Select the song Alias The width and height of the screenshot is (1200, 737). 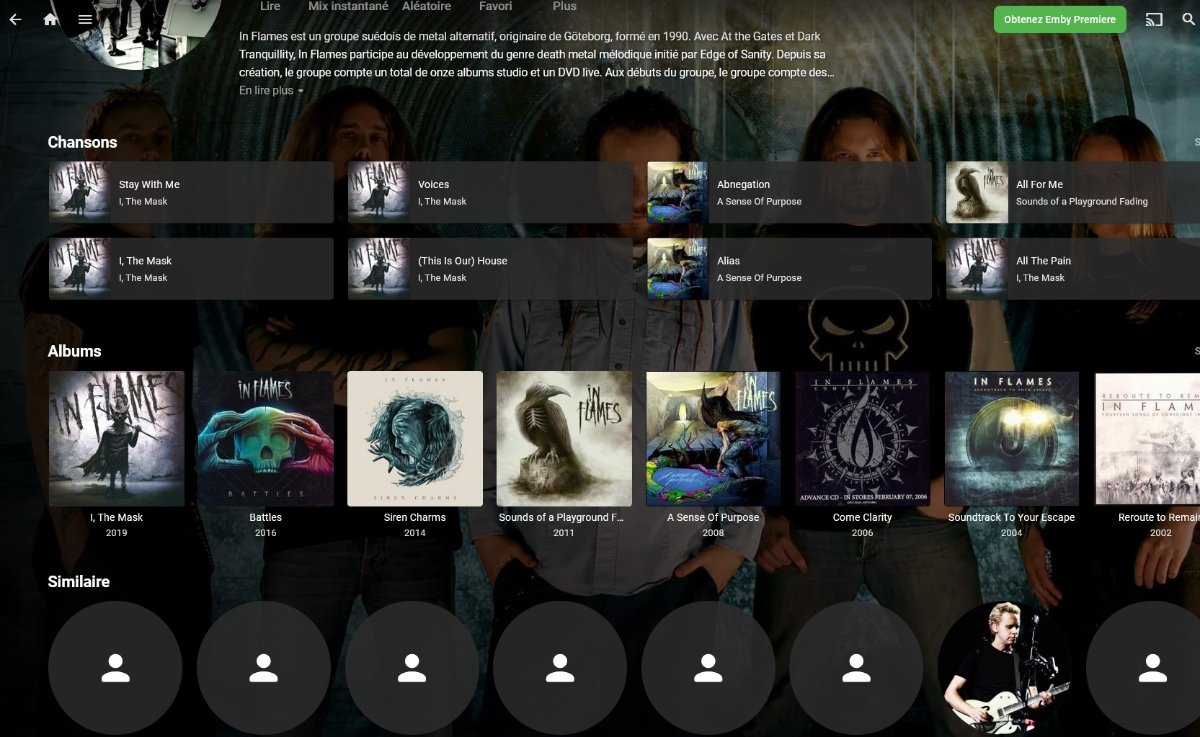coord(789,268)
